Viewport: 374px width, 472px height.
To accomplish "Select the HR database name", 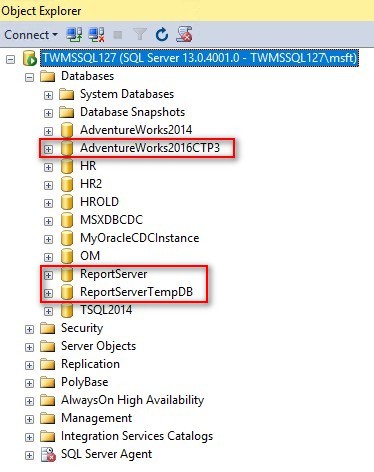I will point(88,166).
